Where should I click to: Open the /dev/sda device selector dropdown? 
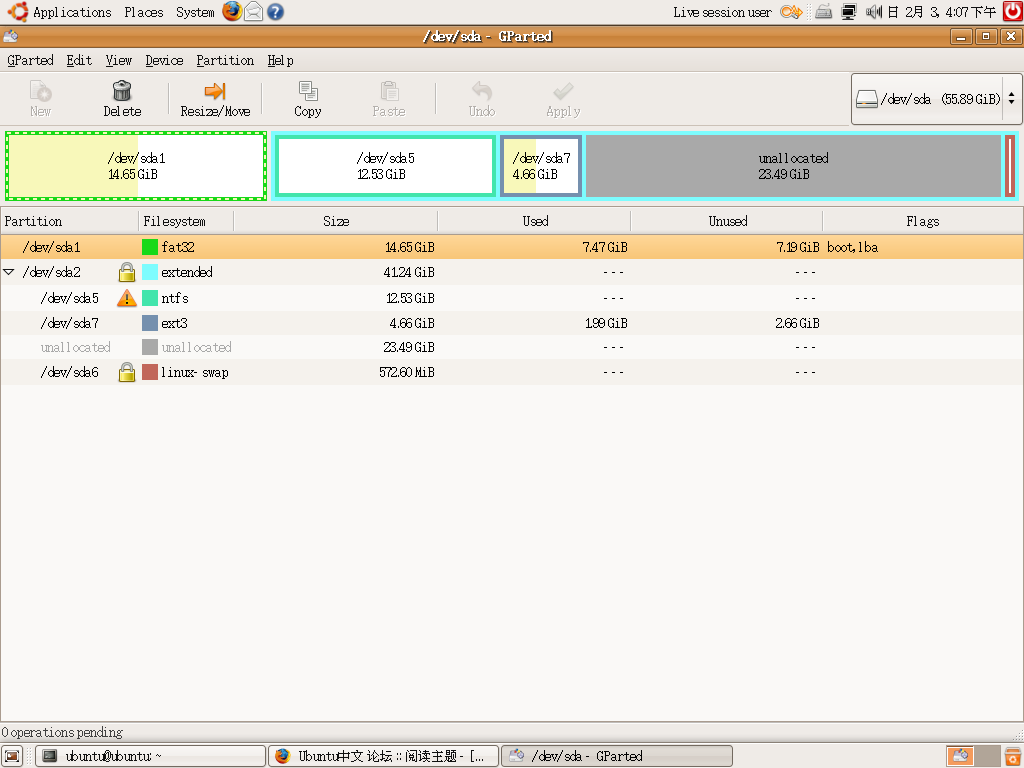936,99
